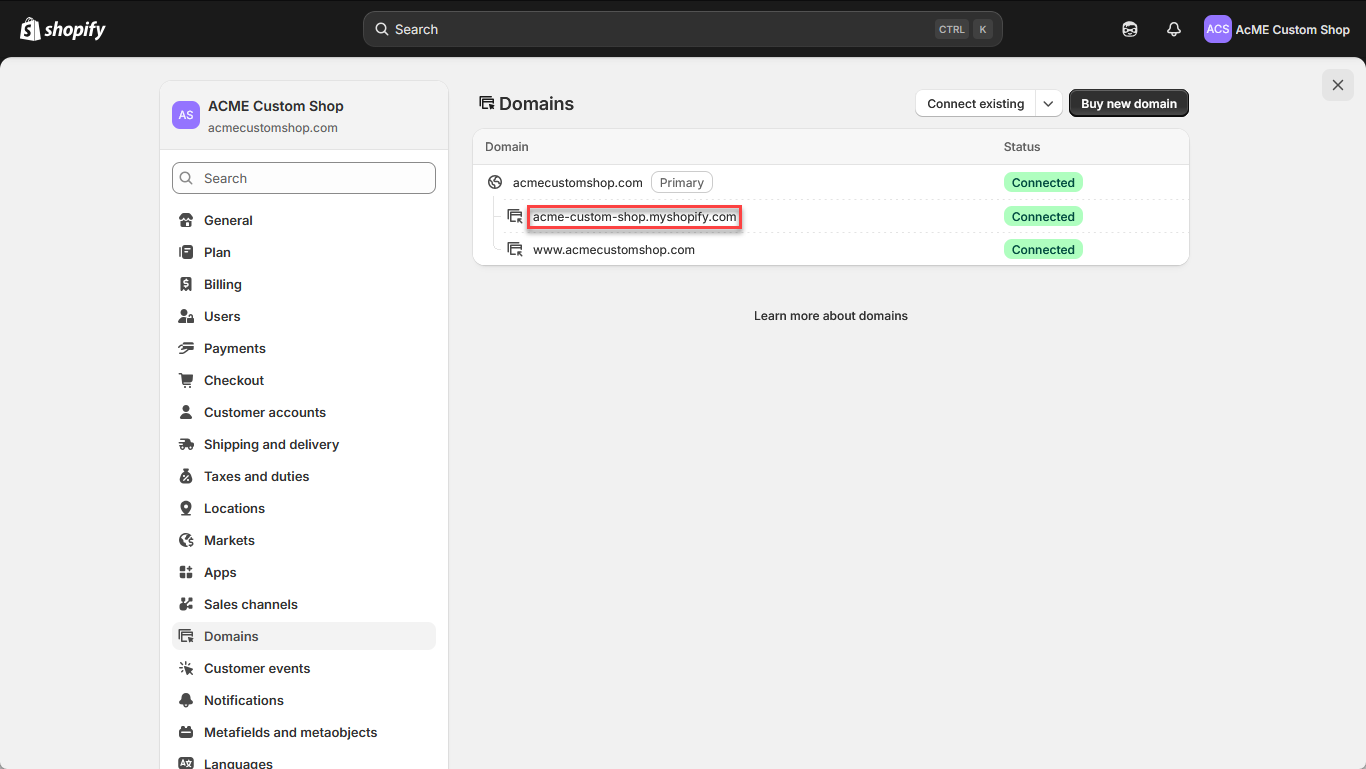Go to Billing settings

[x=304, y=284]
